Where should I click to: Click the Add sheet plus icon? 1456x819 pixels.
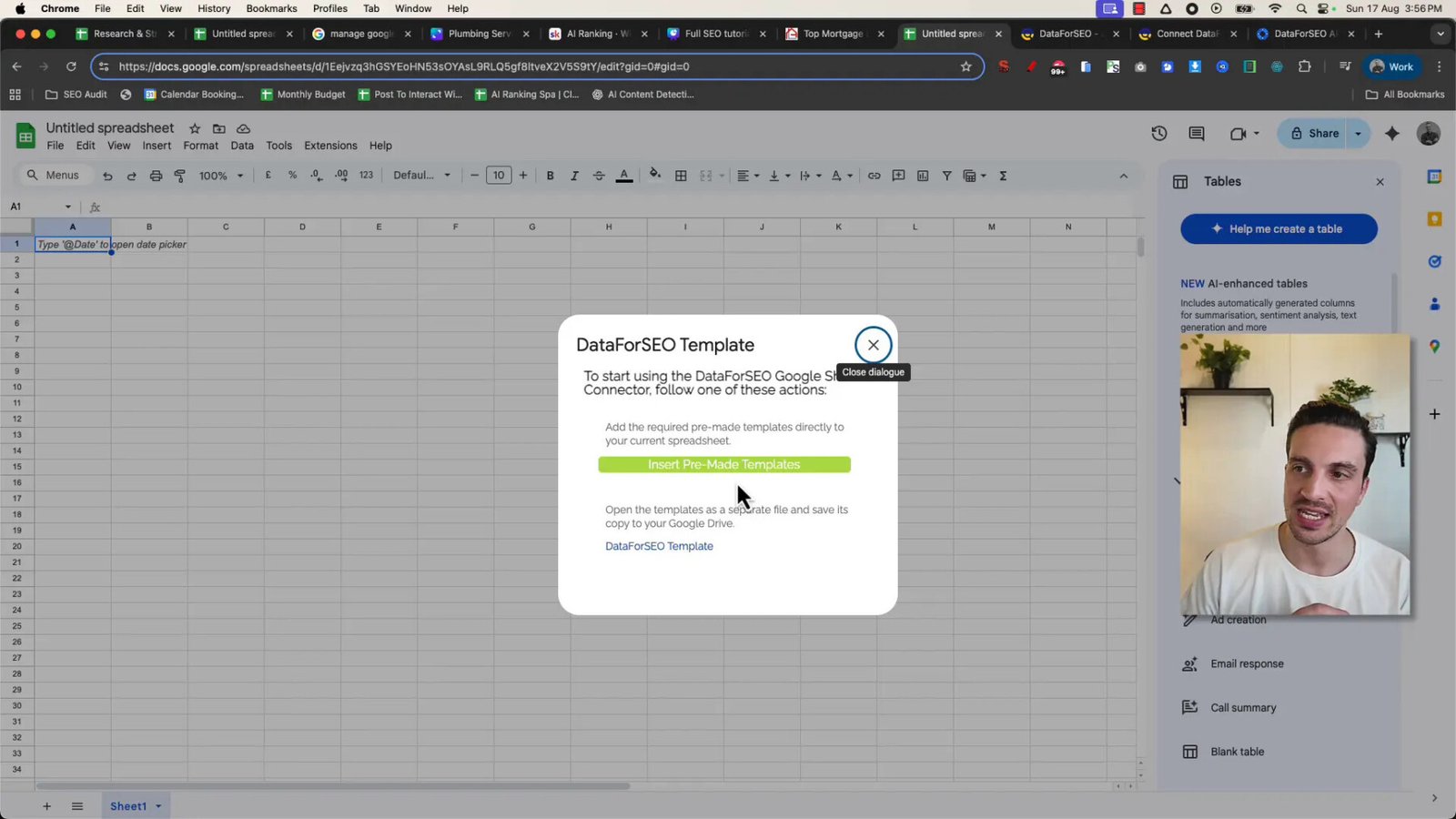pos(46,806)
